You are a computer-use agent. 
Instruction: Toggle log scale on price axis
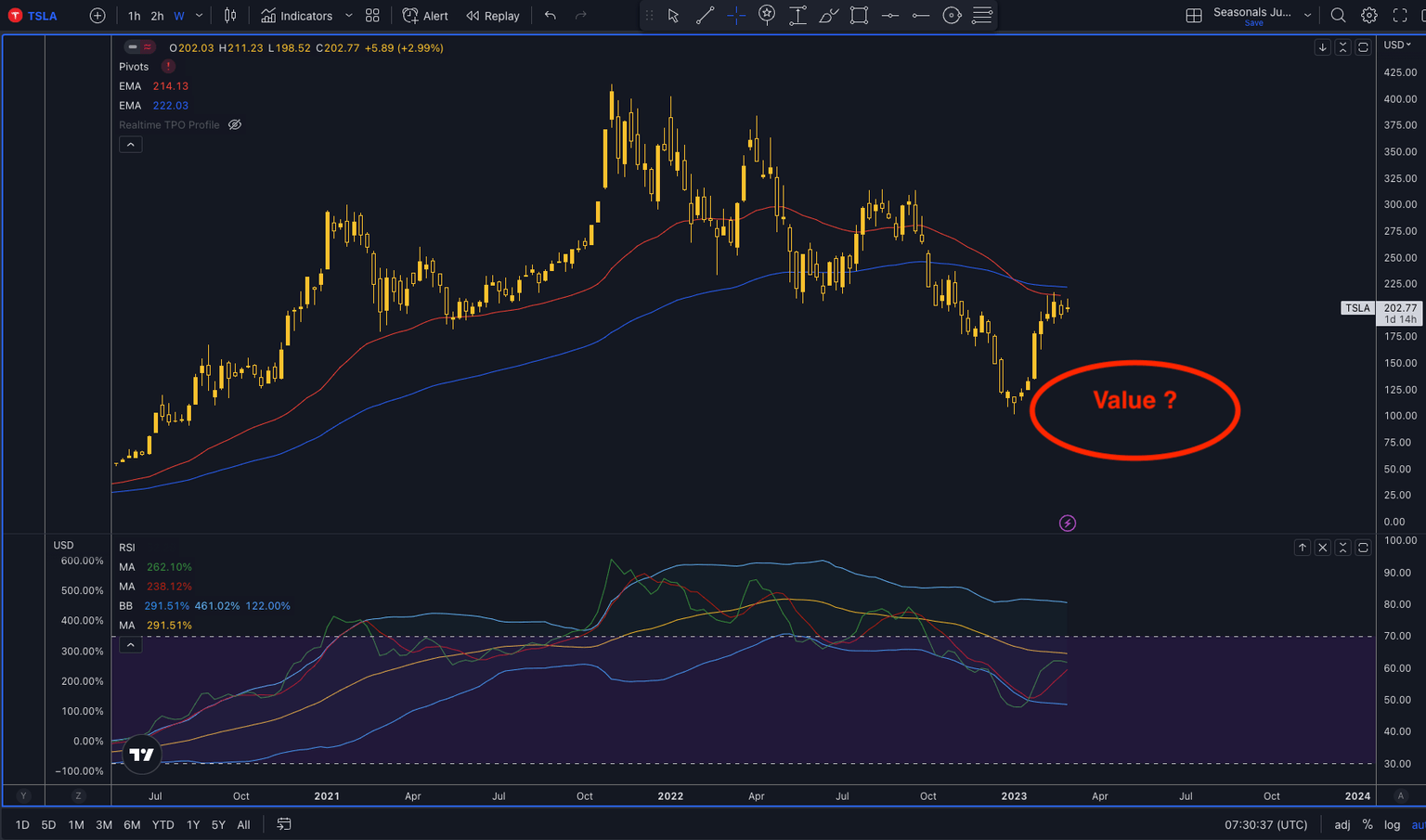[1392, 824]
